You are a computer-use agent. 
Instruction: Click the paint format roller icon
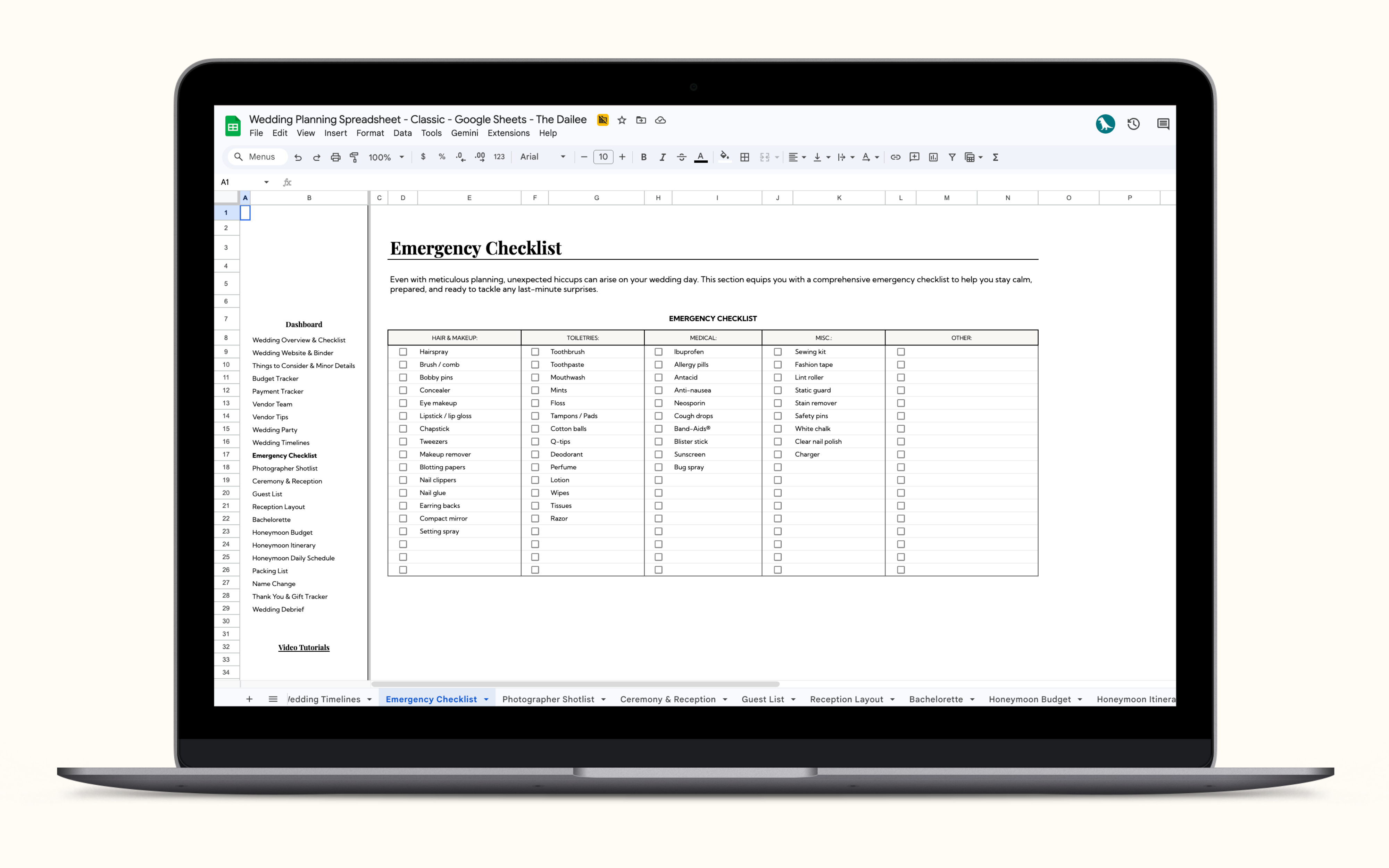coord(354,157)
